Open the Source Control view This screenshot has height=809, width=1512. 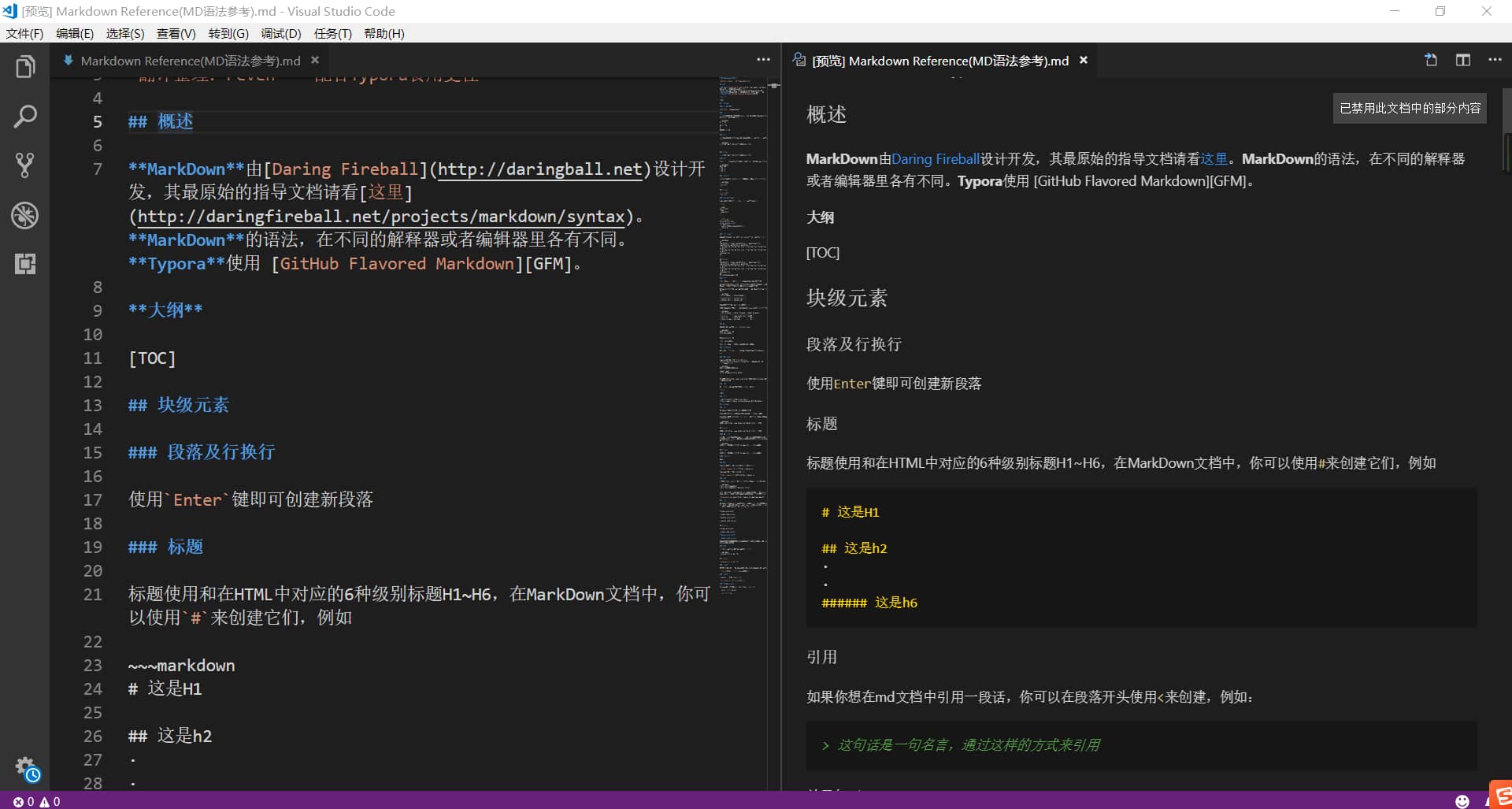pos(25,165)
